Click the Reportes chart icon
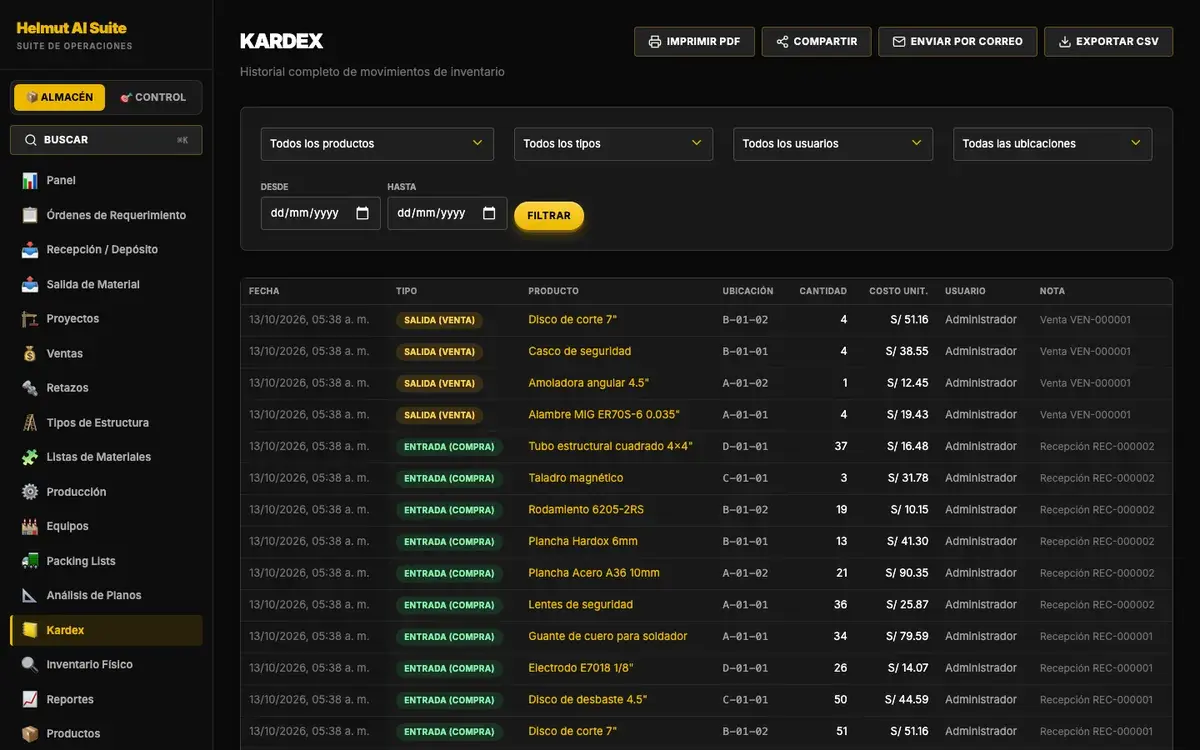 (x=29, y=699)
